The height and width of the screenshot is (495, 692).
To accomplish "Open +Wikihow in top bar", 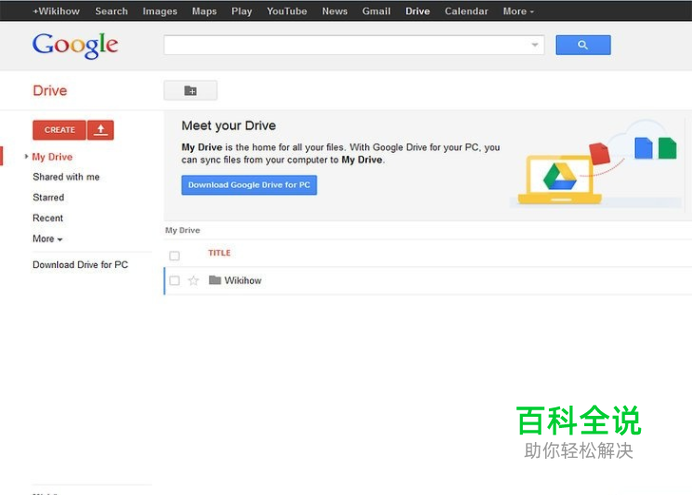I will pyautogui.click(x=56, y=11).
